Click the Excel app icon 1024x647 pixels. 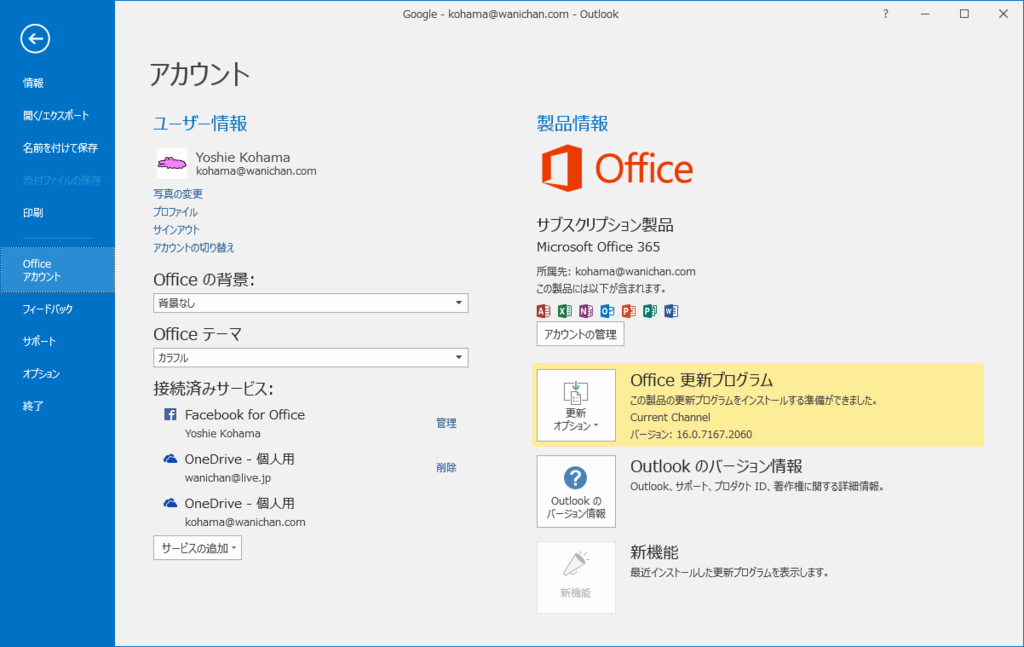click(x=565, y=311)
